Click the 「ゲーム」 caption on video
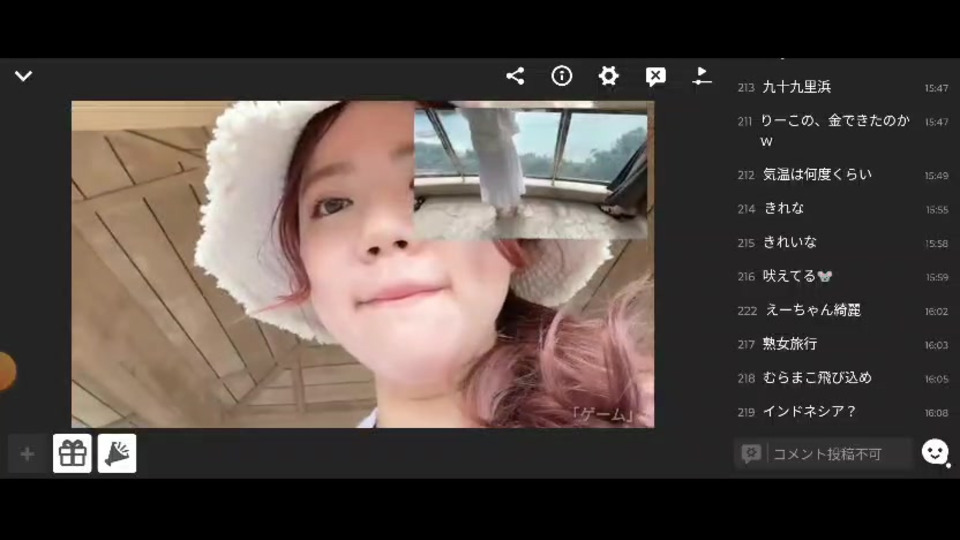 [602, 414]
